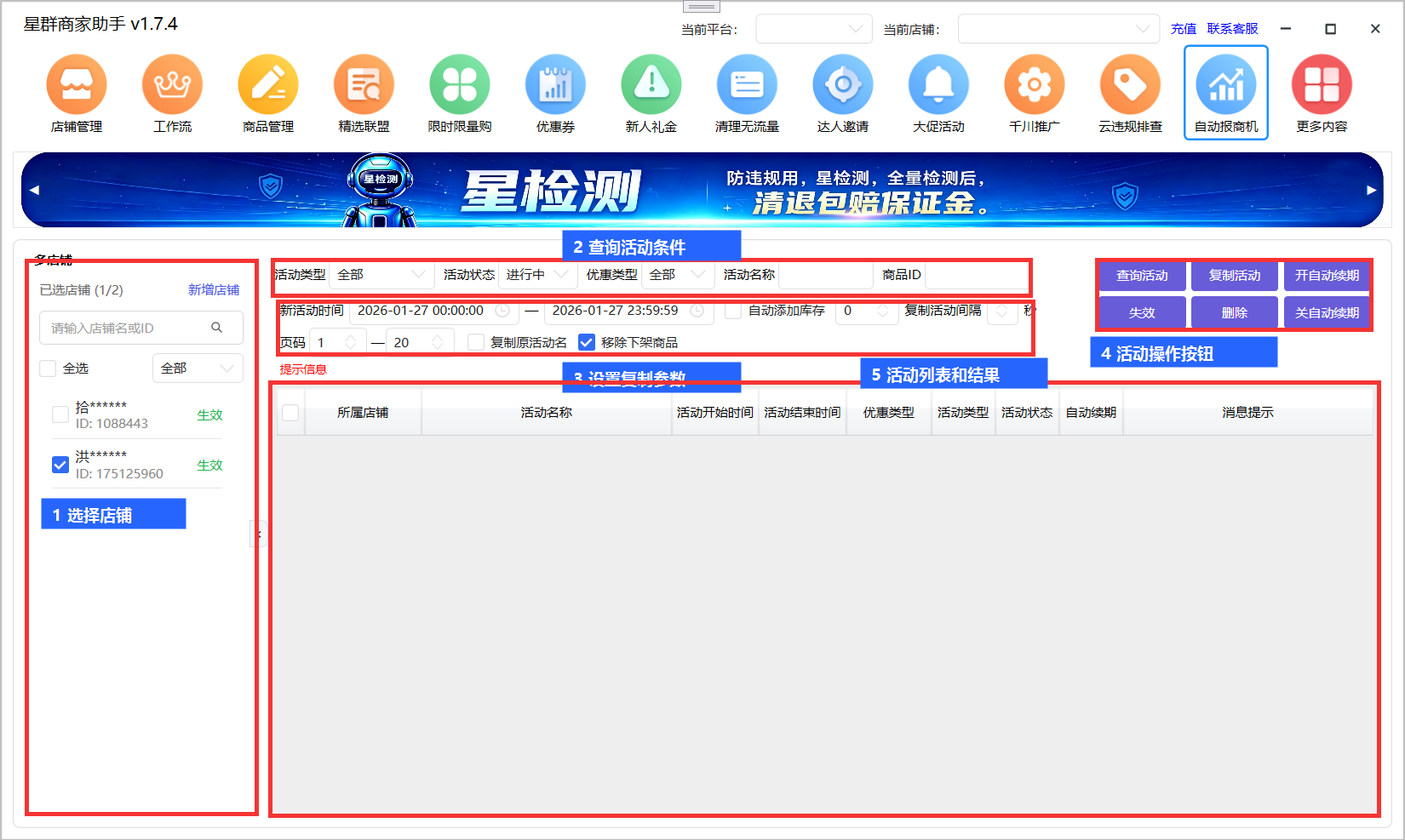Screen dimensions: 1405x840
Task: Open the 工作流 workflow icon
Action: tap(172, 84)
